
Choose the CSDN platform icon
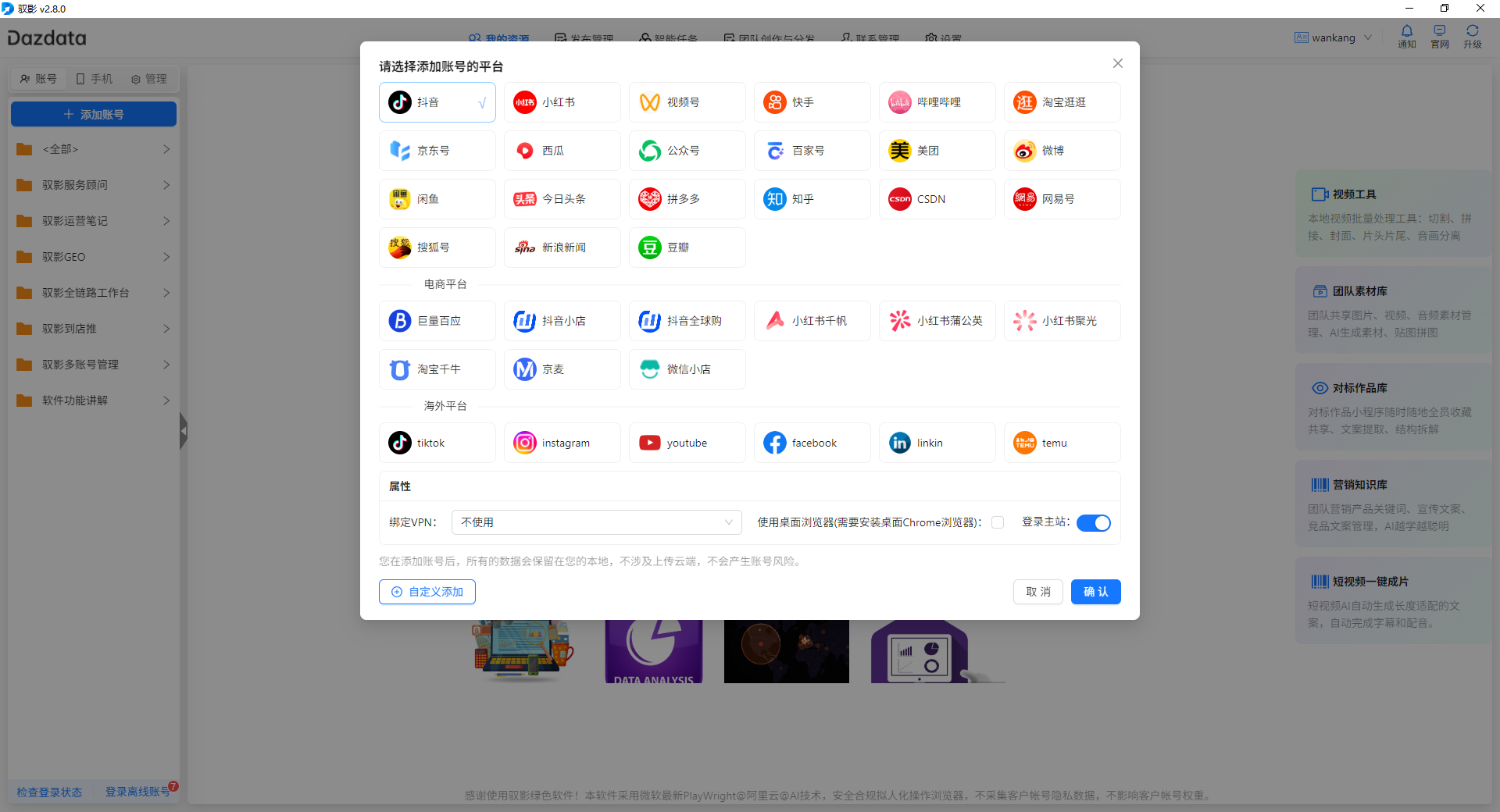click(x=900, y=199)
